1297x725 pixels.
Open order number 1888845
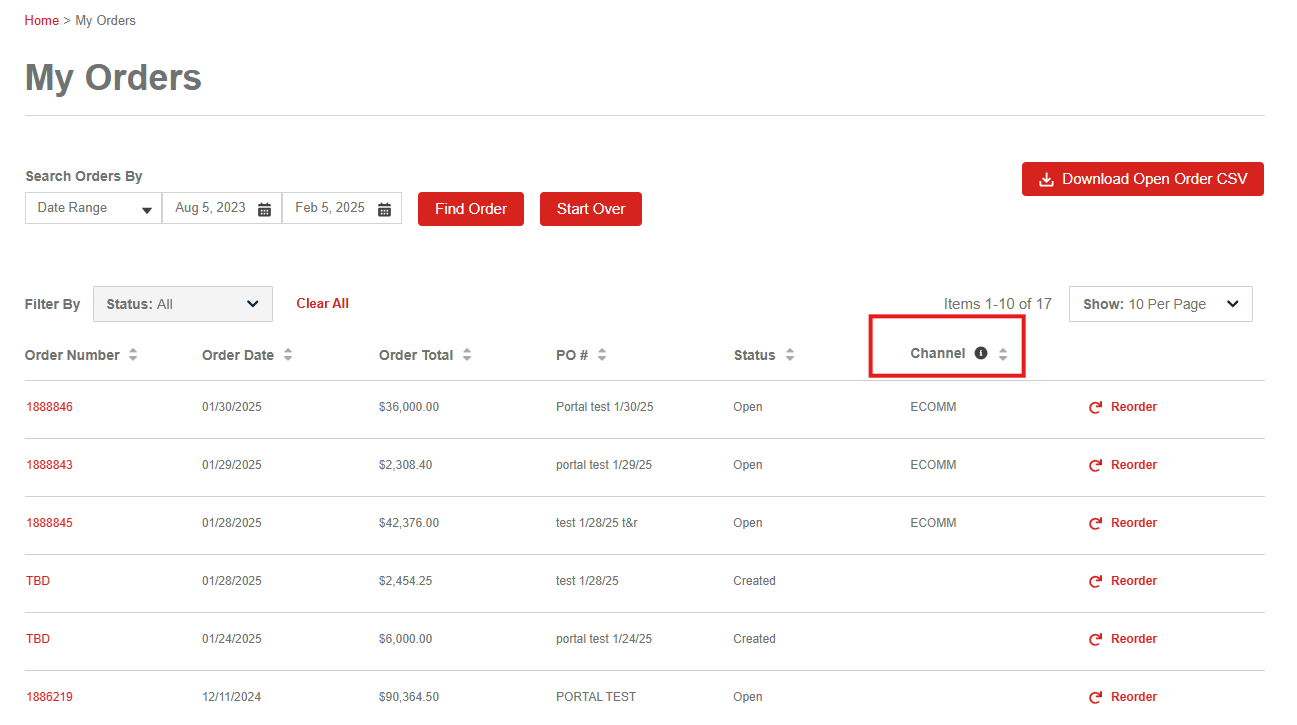[x=50, y=523]
